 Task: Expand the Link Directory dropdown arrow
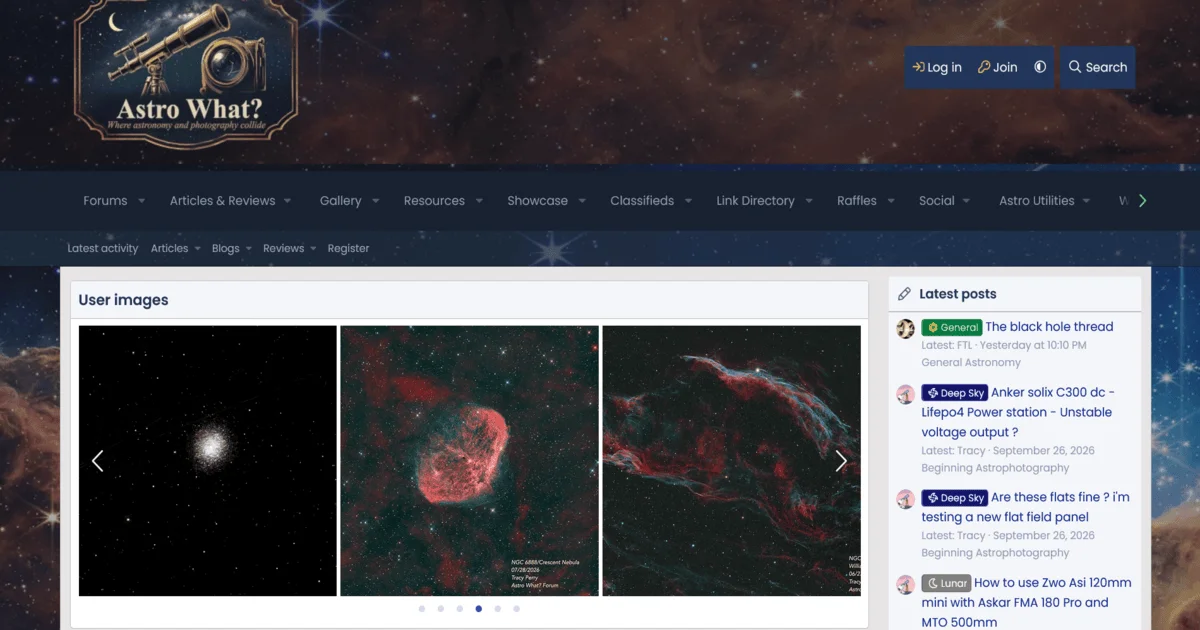[x=809, y=201]
